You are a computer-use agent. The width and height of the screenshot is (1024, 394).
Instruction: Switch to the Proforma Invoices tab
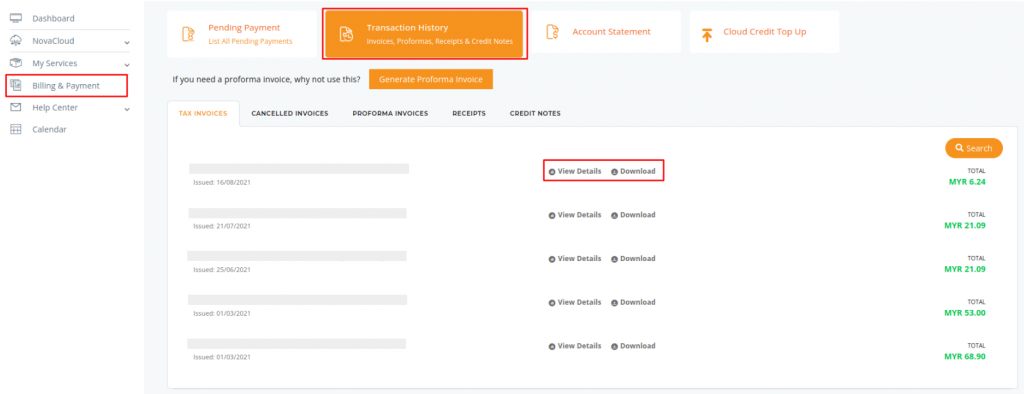coord(390,113)
